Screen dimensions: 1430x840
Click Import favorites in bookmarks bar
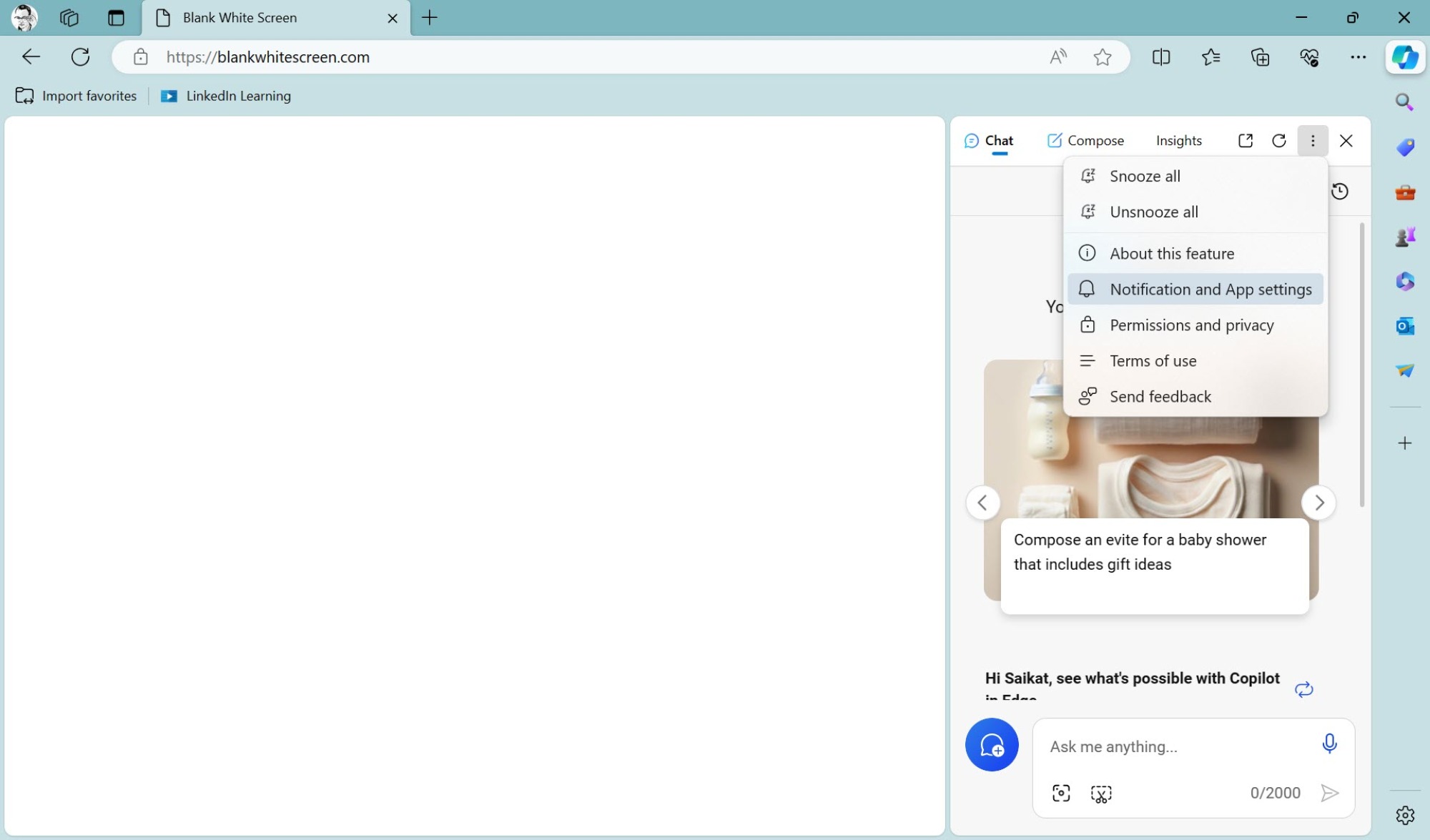(76, 96)
